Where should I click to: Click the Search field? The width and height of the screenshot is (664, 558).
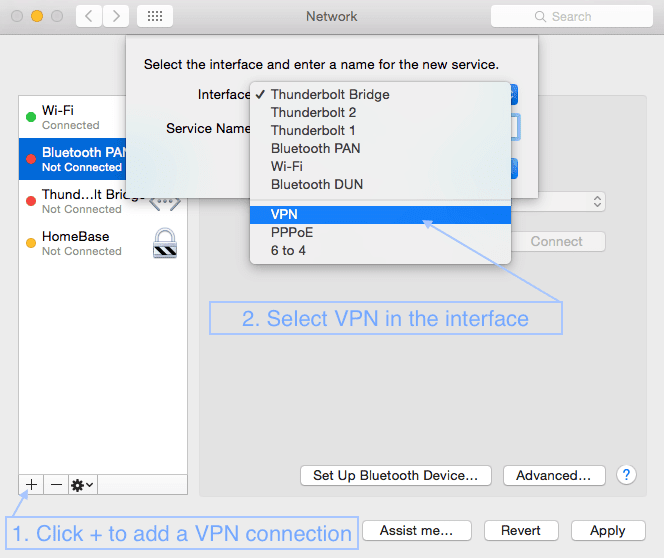(571, 16)
